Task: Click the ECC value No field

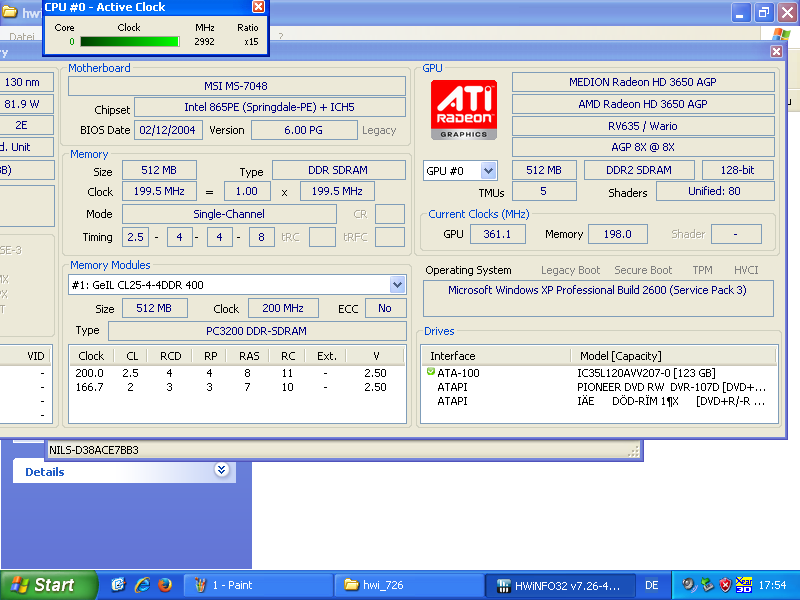Action: click(385, 308)
